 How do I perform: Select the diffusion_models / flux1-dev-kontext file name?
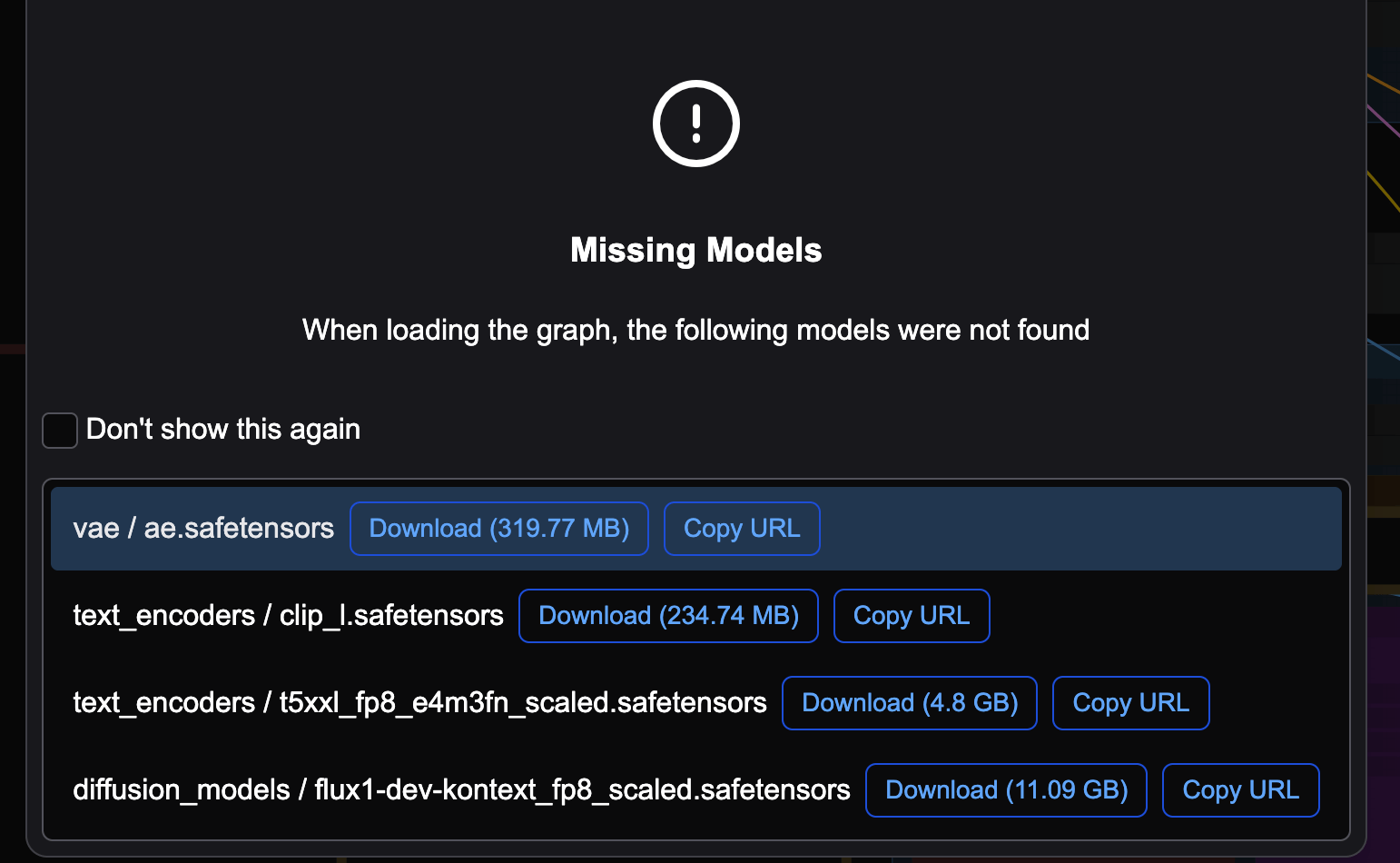point(582,790)
